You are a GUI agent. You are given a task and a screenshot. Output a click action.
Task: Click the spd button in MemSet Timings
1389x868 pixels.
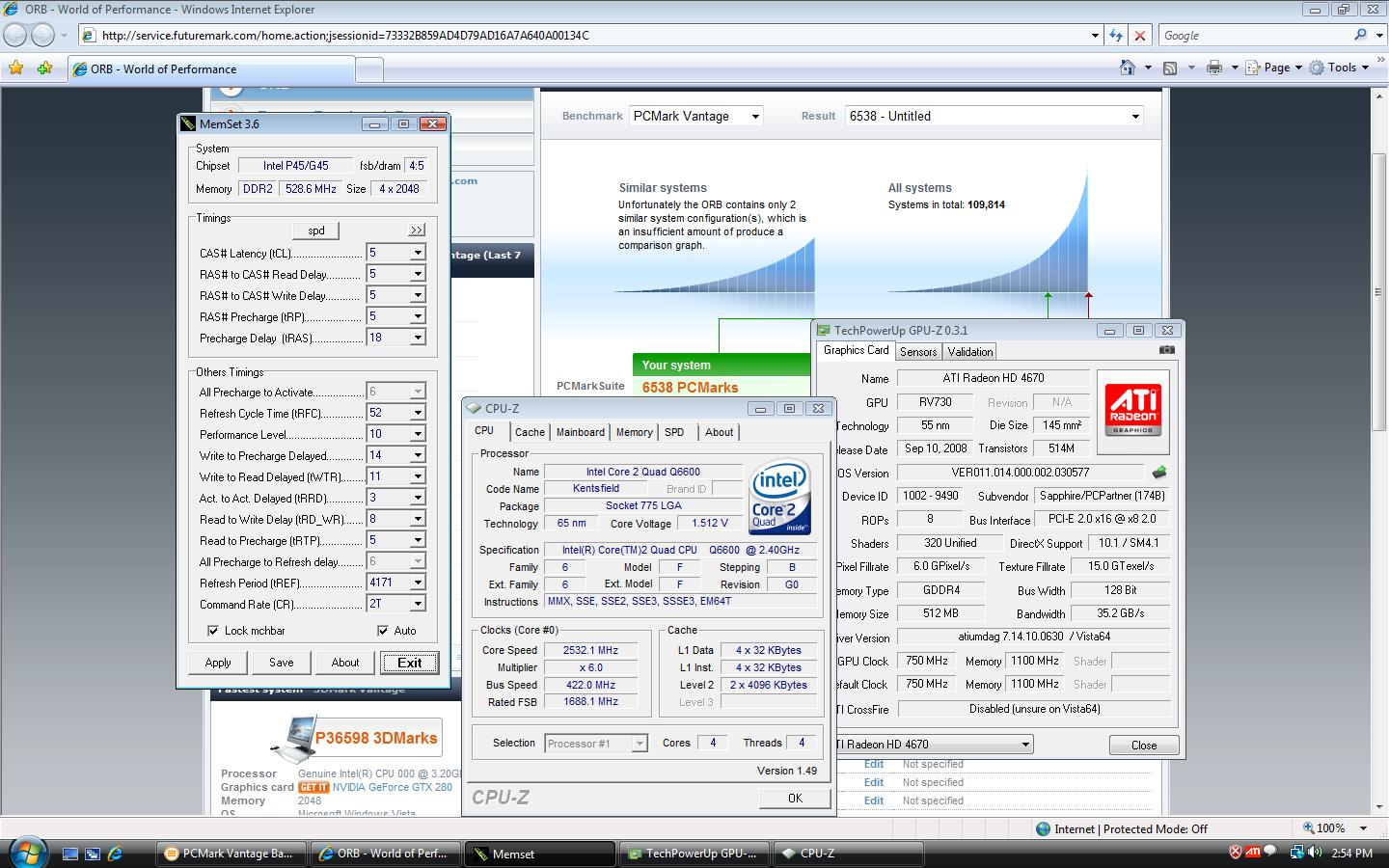coord(316,231)
